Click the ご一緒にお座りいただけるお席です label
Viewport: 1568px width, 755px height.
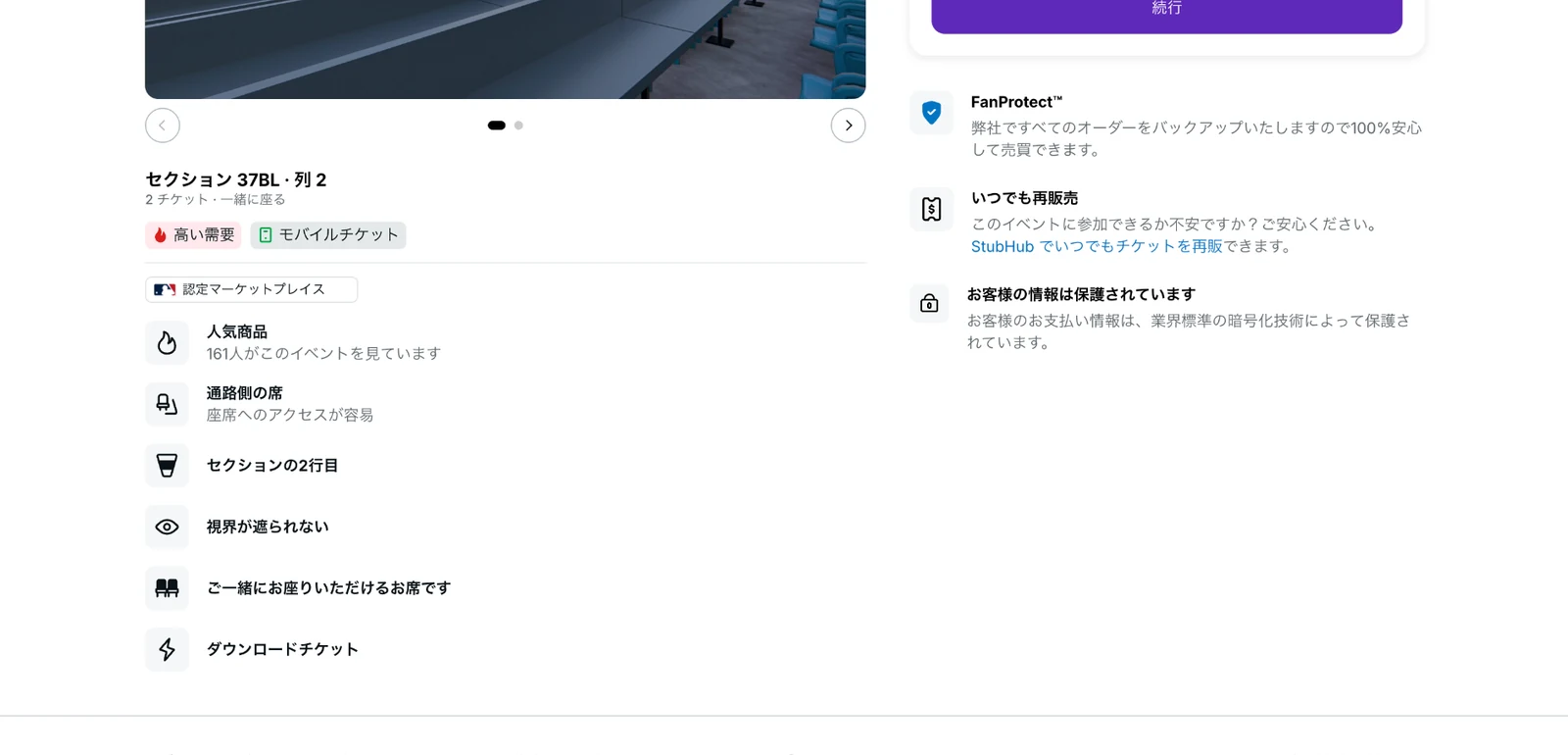tap(328, 588)
